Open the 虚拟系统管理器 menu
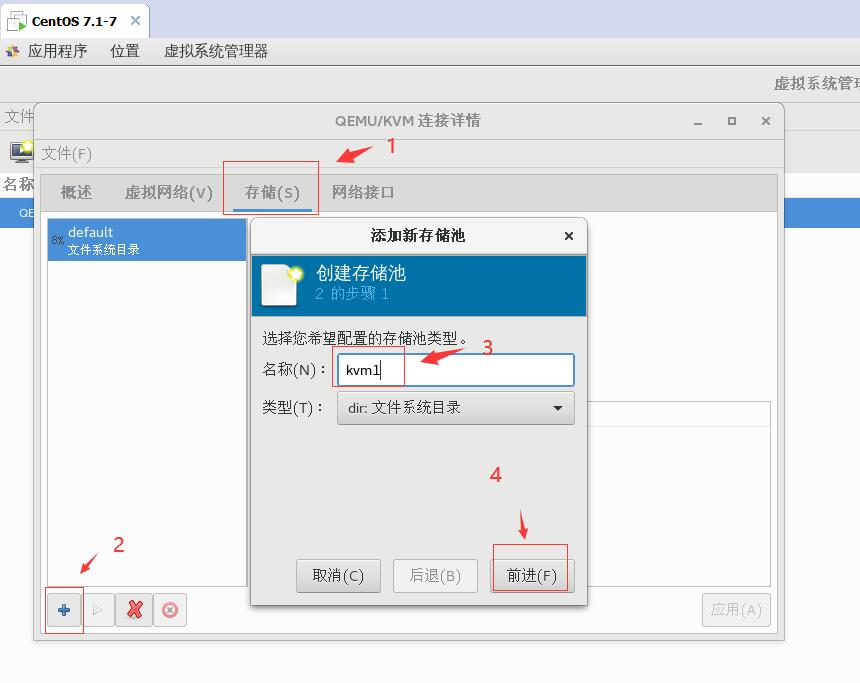860x683 pixels. coord(216,52)
